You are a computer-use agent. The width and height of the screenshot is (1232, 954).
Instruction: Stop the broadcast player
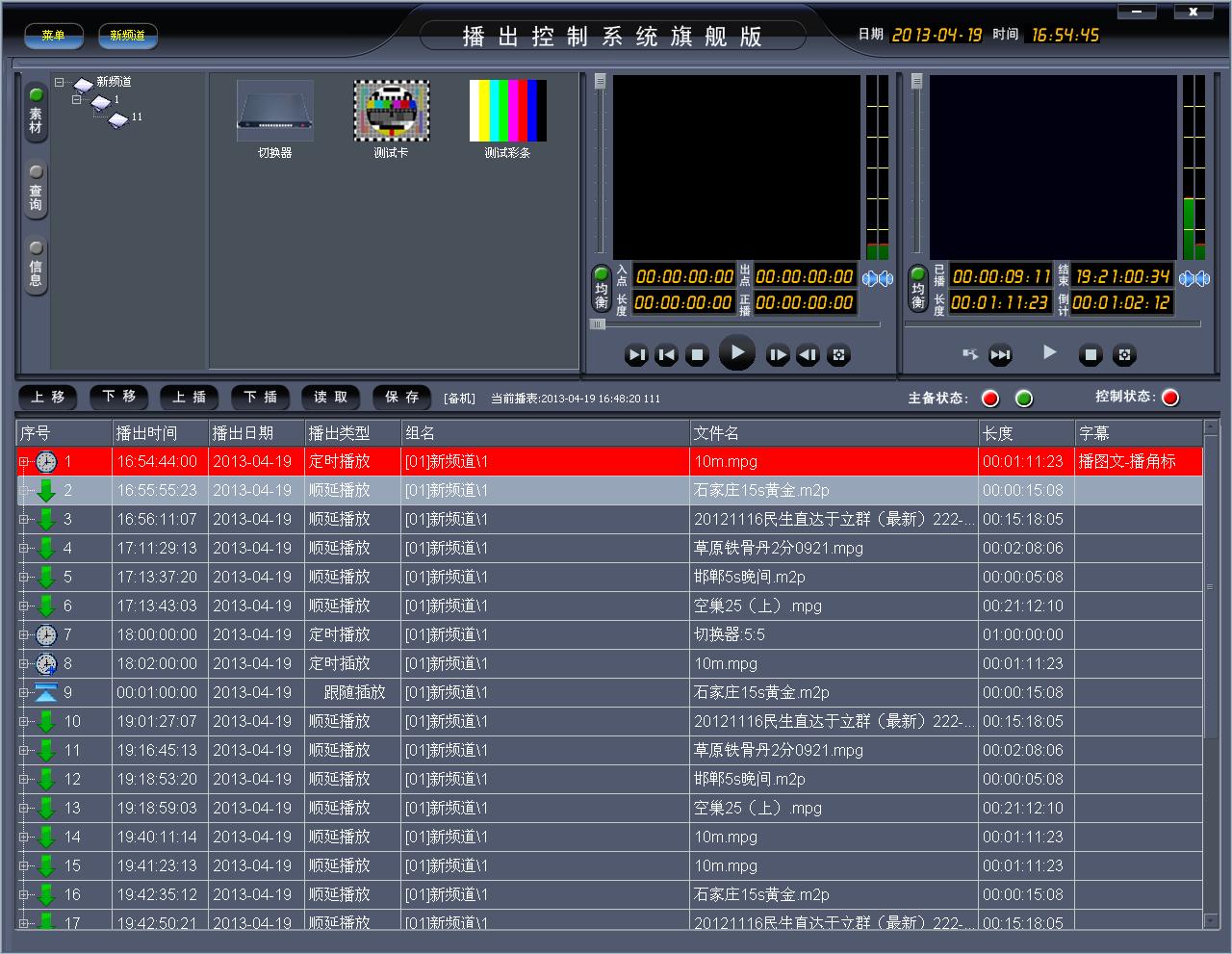1091,355
